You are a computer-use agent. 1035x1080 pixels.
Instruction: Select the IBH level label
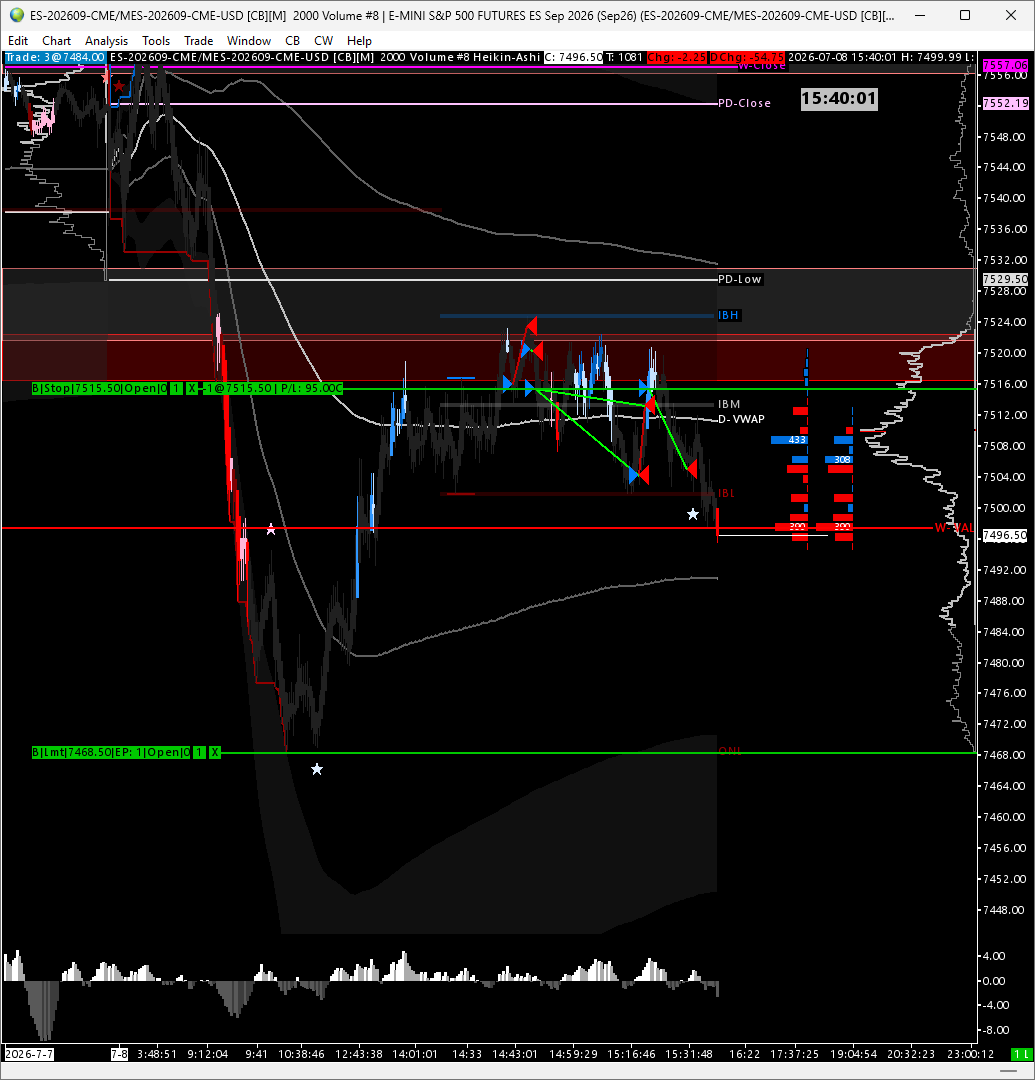point(729,315)
